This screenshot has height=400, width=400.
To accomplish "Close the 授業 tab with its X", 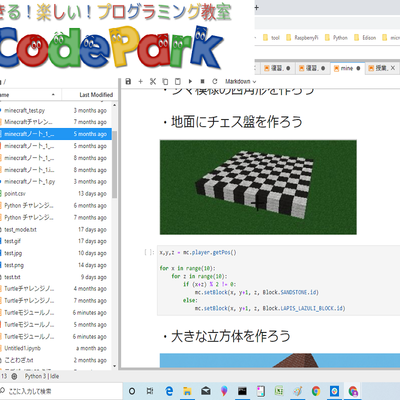I will (393, 68).
